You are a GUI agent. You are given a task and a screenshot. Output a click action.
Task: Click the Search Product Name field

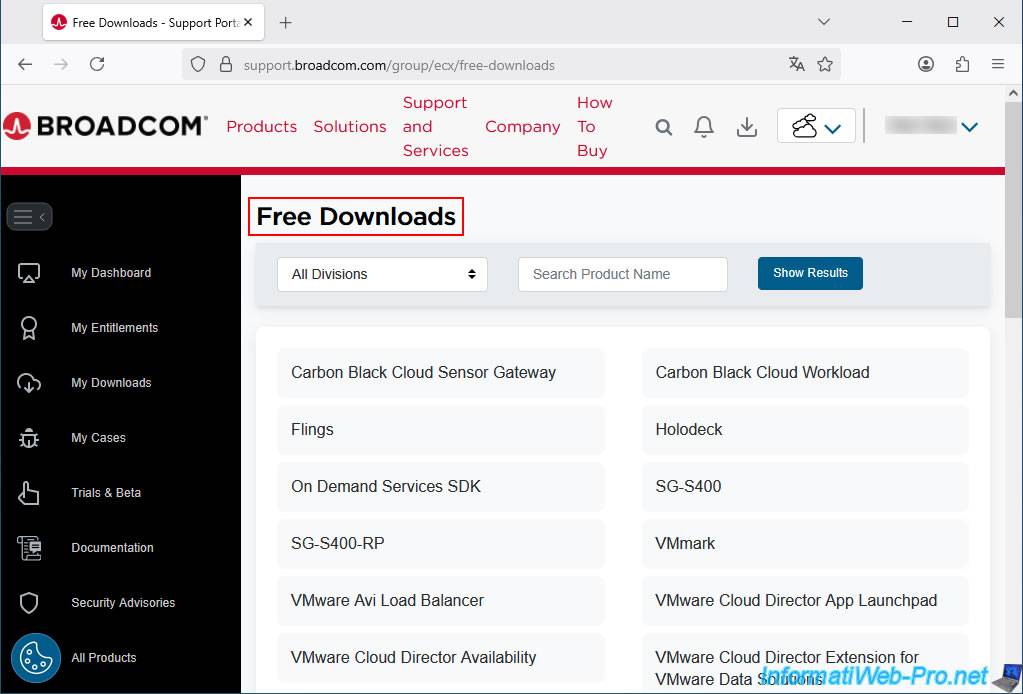[x=622, y=274]
